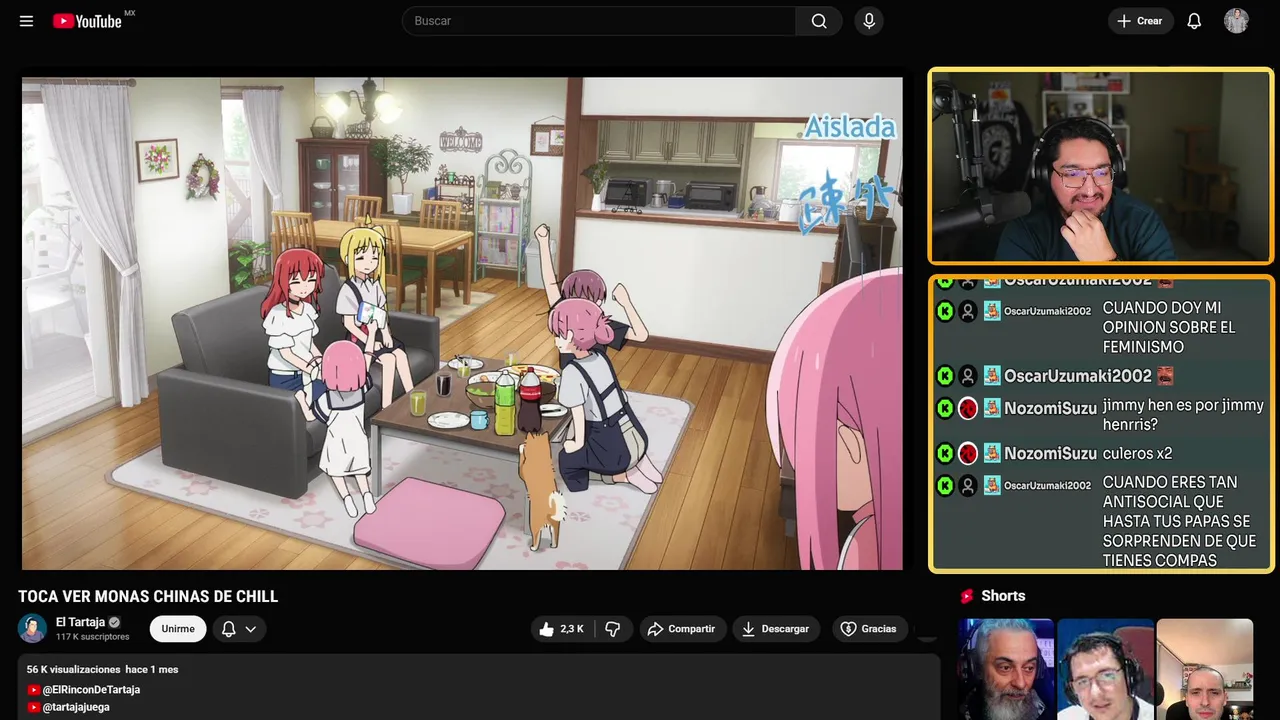
Task: Click '56 K visualizaciones' text
Action: (x=74, y=669)
